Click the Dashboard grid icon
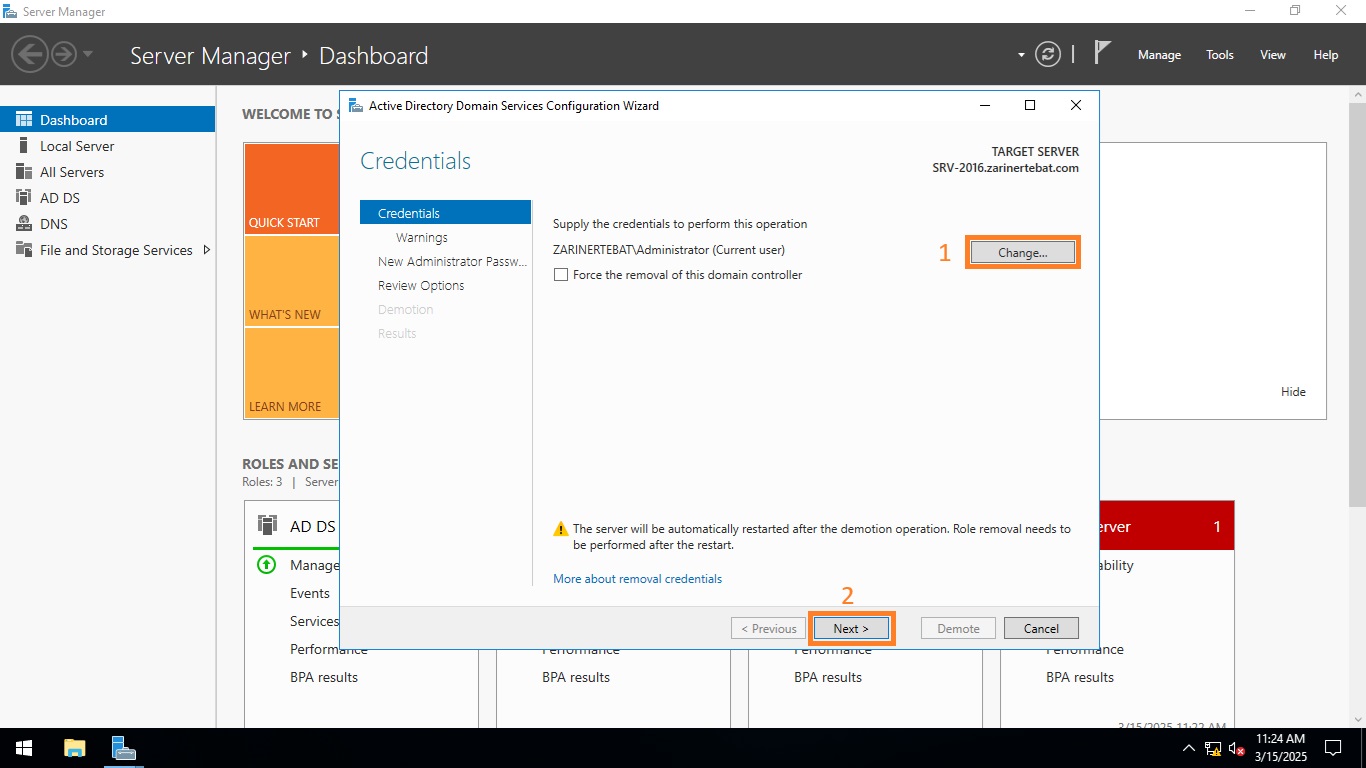This screenshot has height=768, width=1366. click(x=24, y=119)
